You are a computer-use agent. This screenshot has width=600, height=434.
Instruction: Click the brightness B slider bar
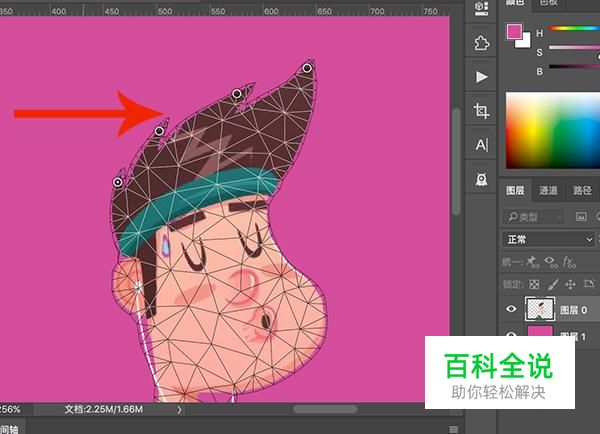pos(574,67)
